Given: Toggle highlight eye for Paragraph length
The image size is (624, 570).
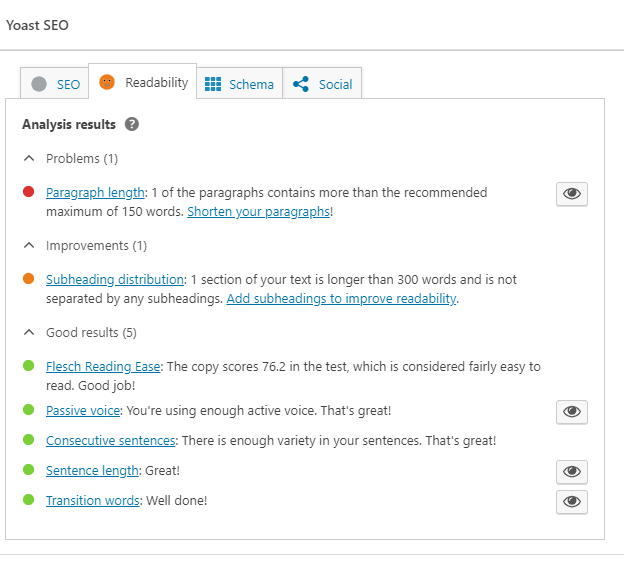Looking at the screenshot, I should 572,194.
